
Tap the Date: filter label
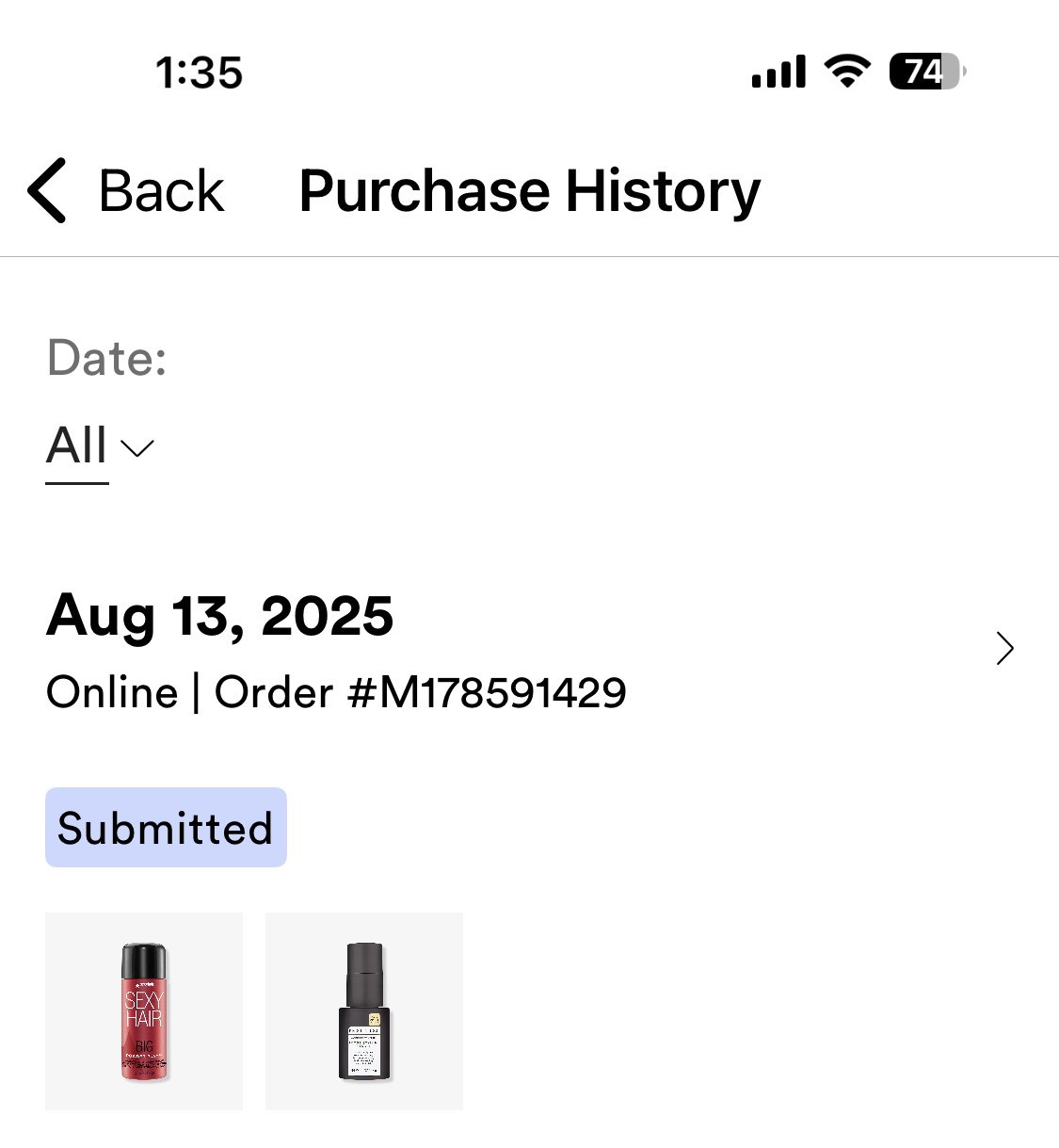[x=107, y=358]
